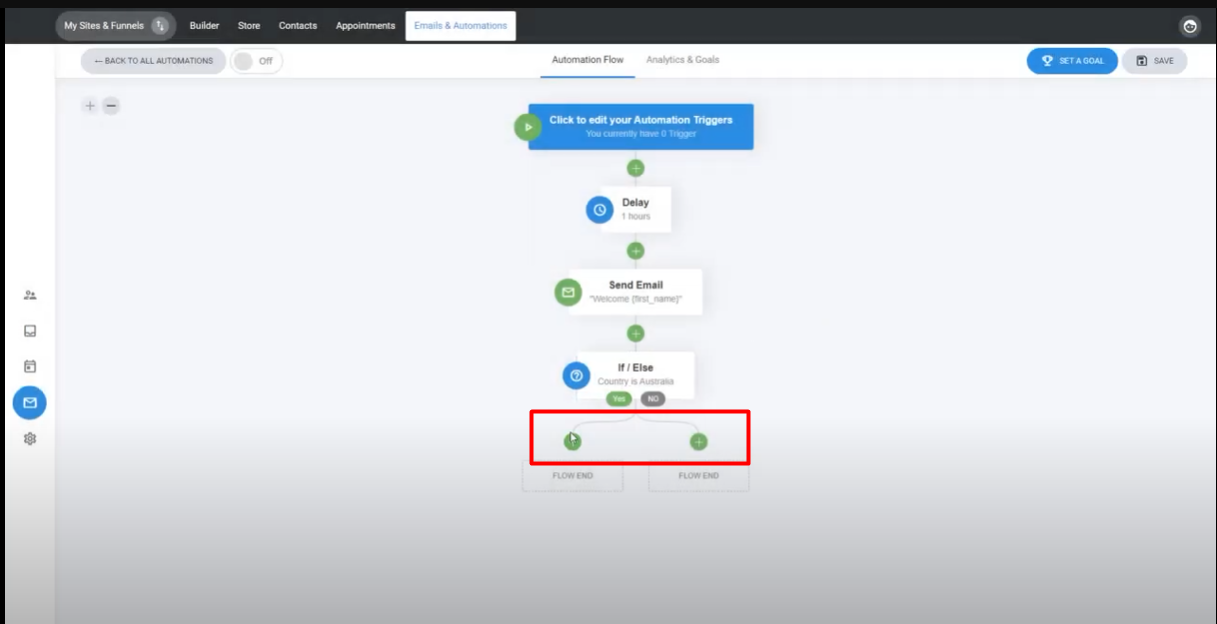This screenshot has width=1217, height=624.
Task: Open the Appointments menu item
Action: pyautogui.click(x=365, y=26)
